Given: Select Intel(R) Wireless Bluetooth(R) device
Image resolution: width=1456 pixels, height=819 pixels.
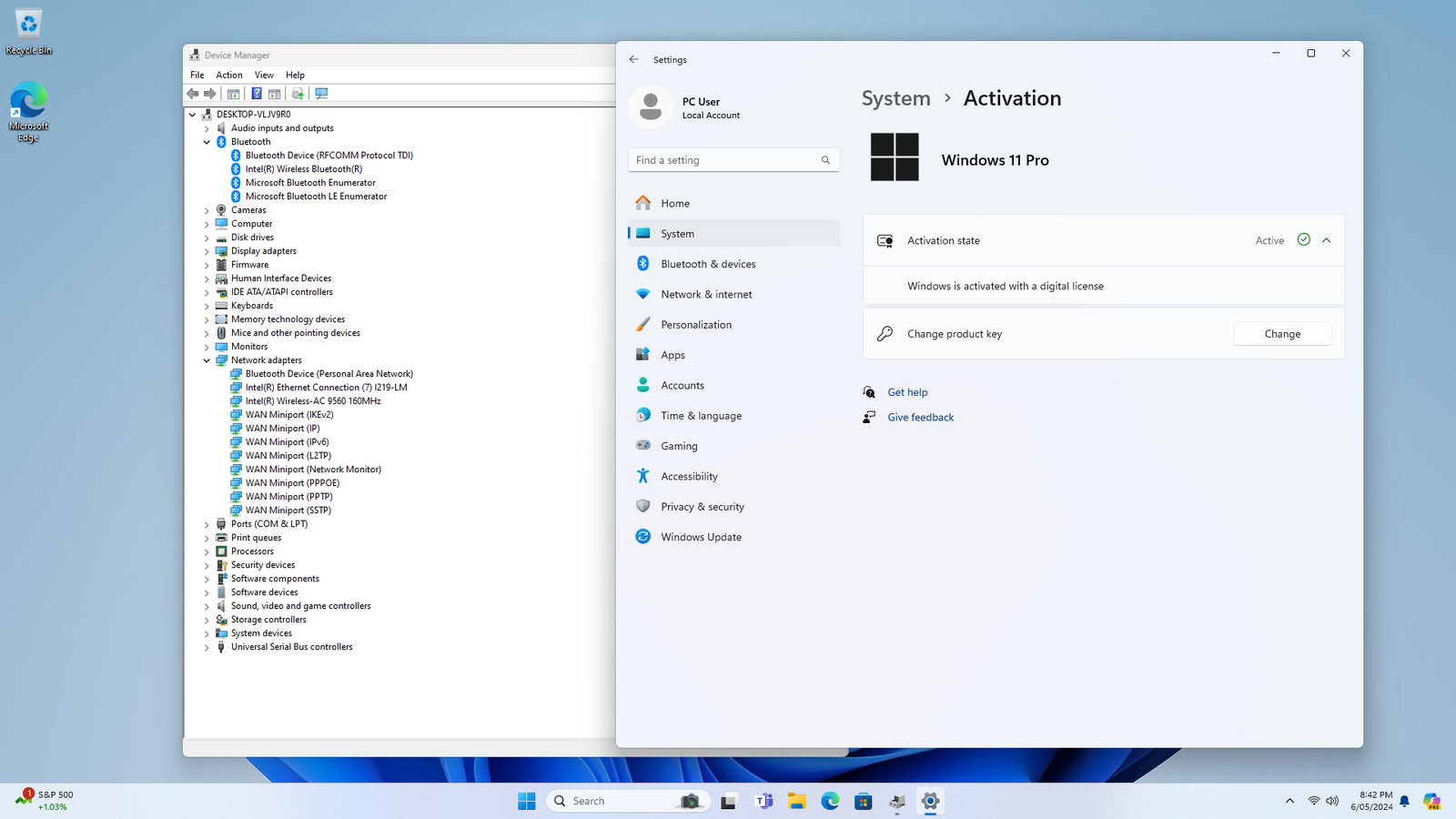Looking at the screenshot, I should [304, 169].
